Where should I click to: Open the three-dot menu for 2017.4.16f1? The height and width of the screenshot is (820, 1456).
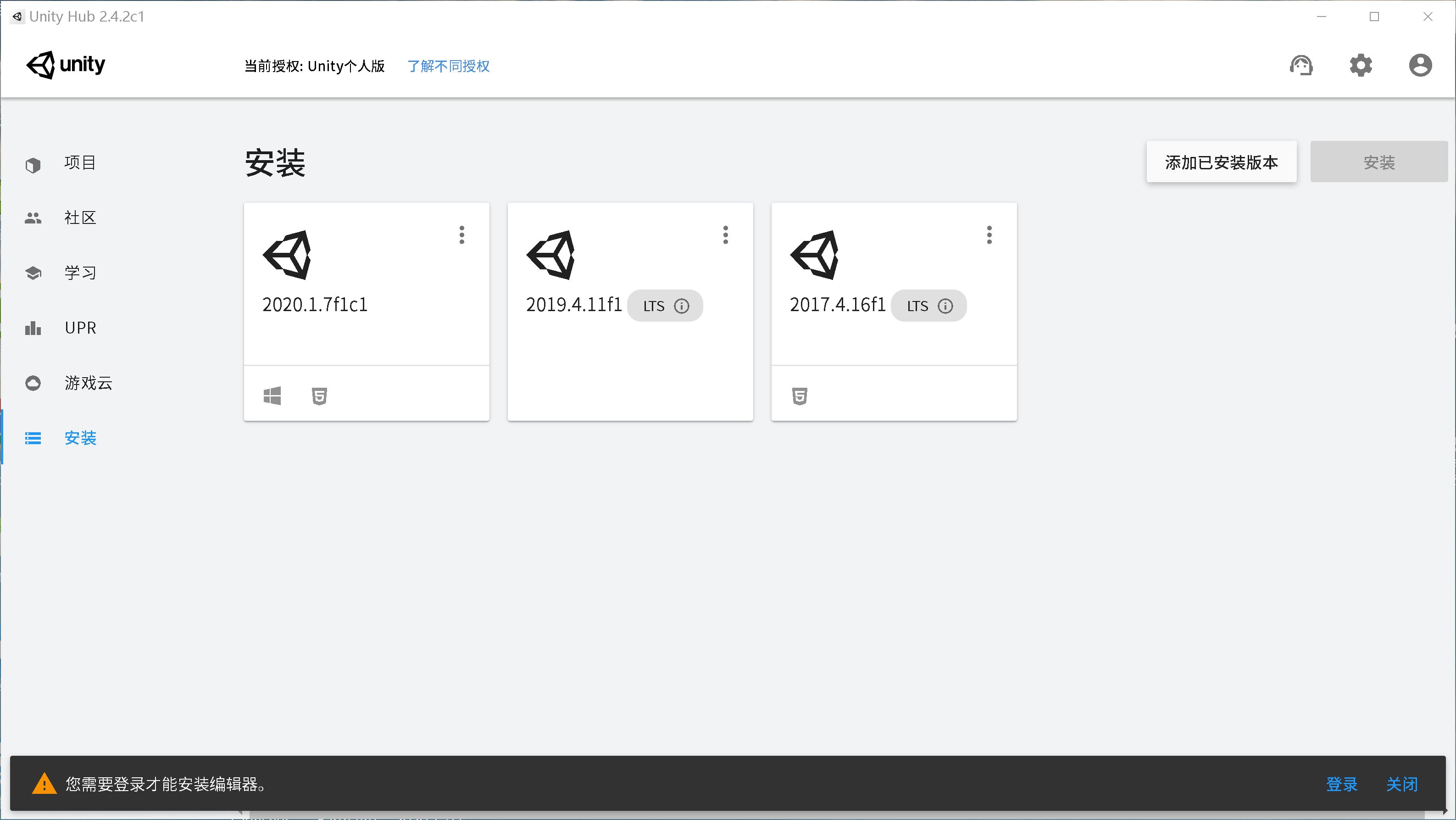pyautogui.click(x=989, y=234)
